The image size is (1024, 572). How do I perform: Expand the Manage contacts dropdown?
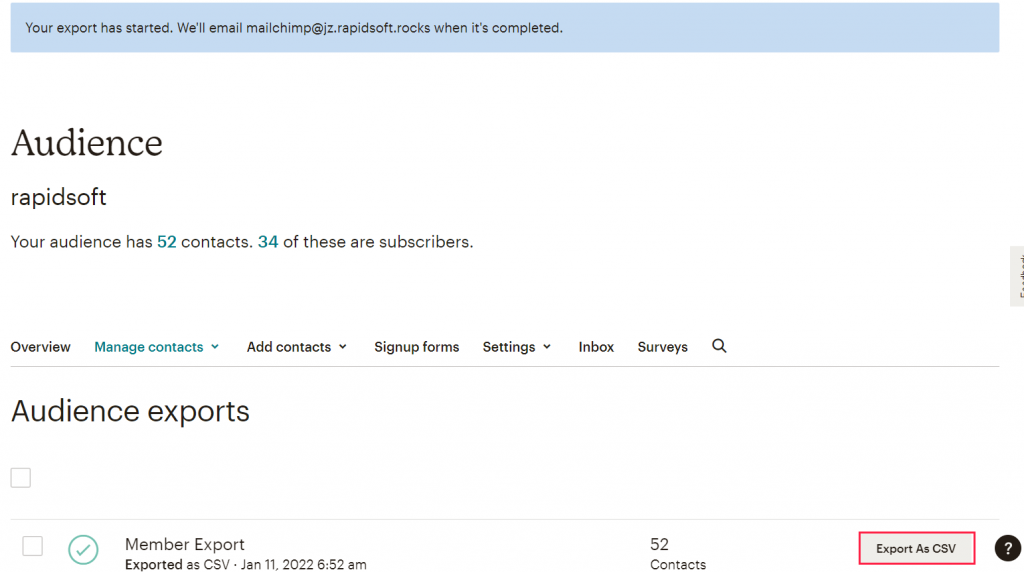[x=157, y=347]
